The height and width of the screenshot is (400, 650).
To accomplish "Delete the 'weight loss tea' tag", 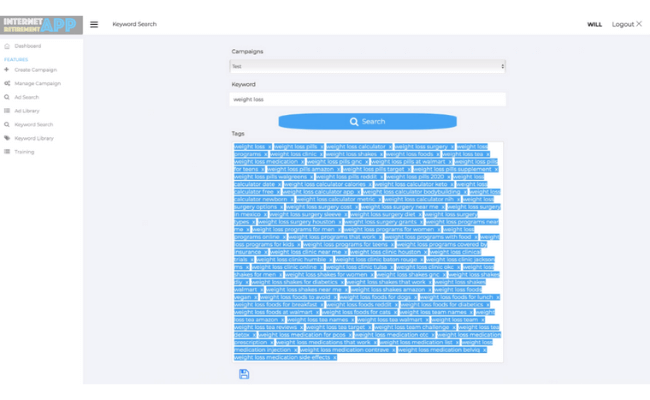I will (x=488, y=154).
